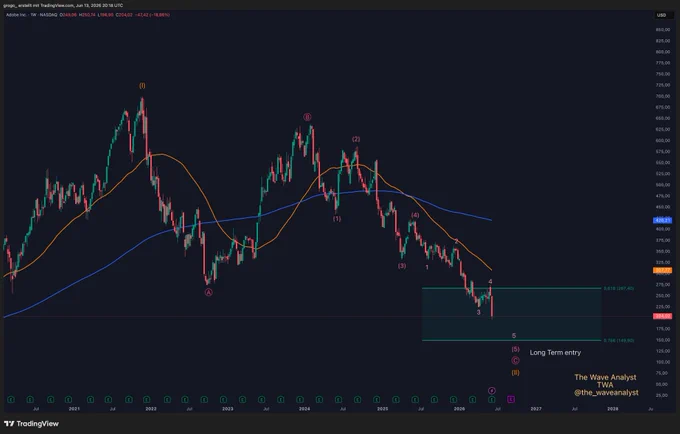Click the 25,00 price axis label
Screen dimensions: 680x434
coord(663,395)
